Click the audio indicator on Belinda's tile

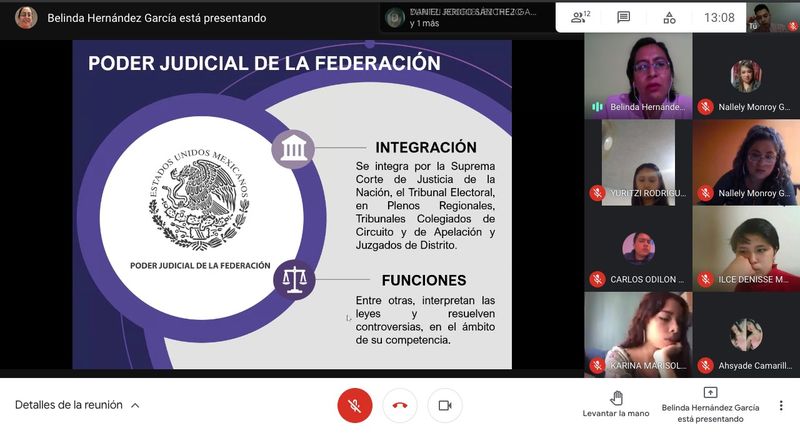coord(597,107)
